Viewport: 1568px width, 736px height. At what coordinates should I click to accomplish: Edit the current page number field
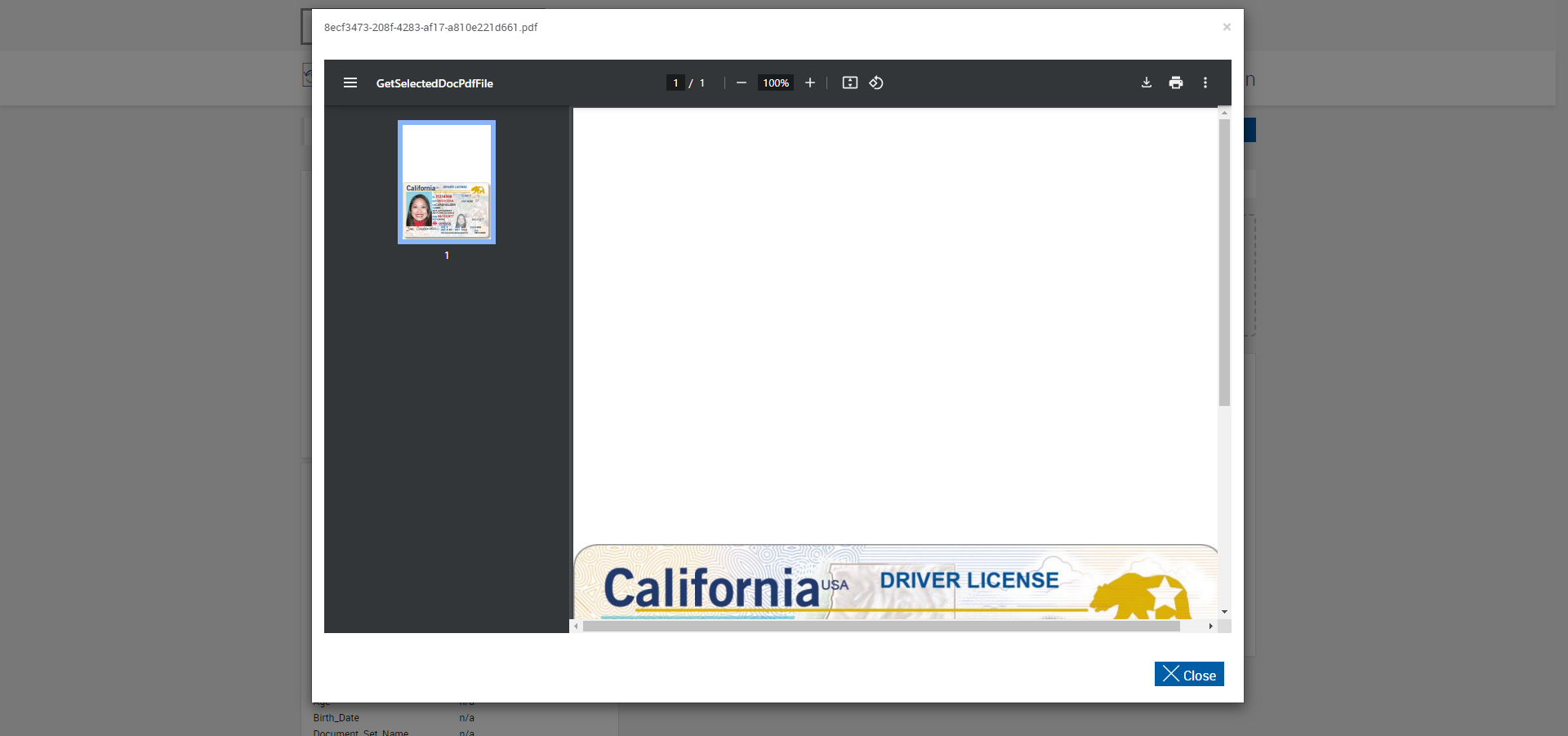(675, 83)
